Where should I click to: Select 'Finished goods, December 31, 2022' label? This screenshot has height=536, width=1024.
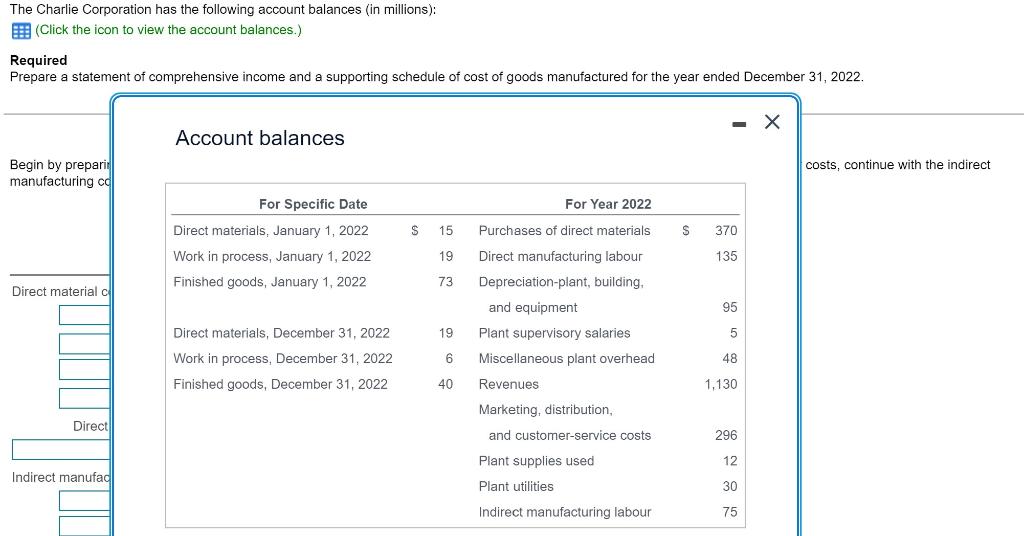tap(280, 384)
